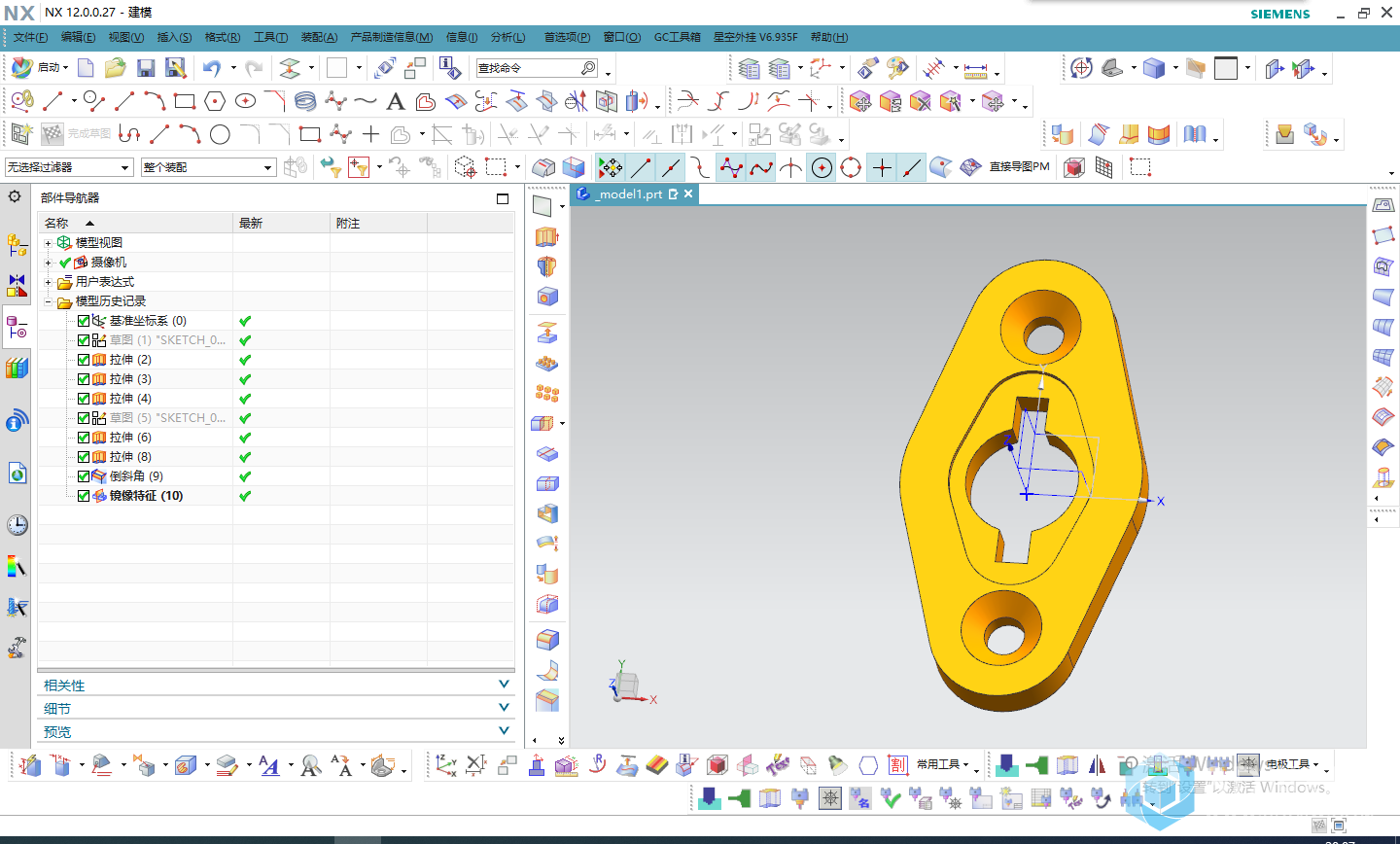Maximize the 部件导航器 panel
Screen dimensions: 1400x844
(x=503, y=198)
